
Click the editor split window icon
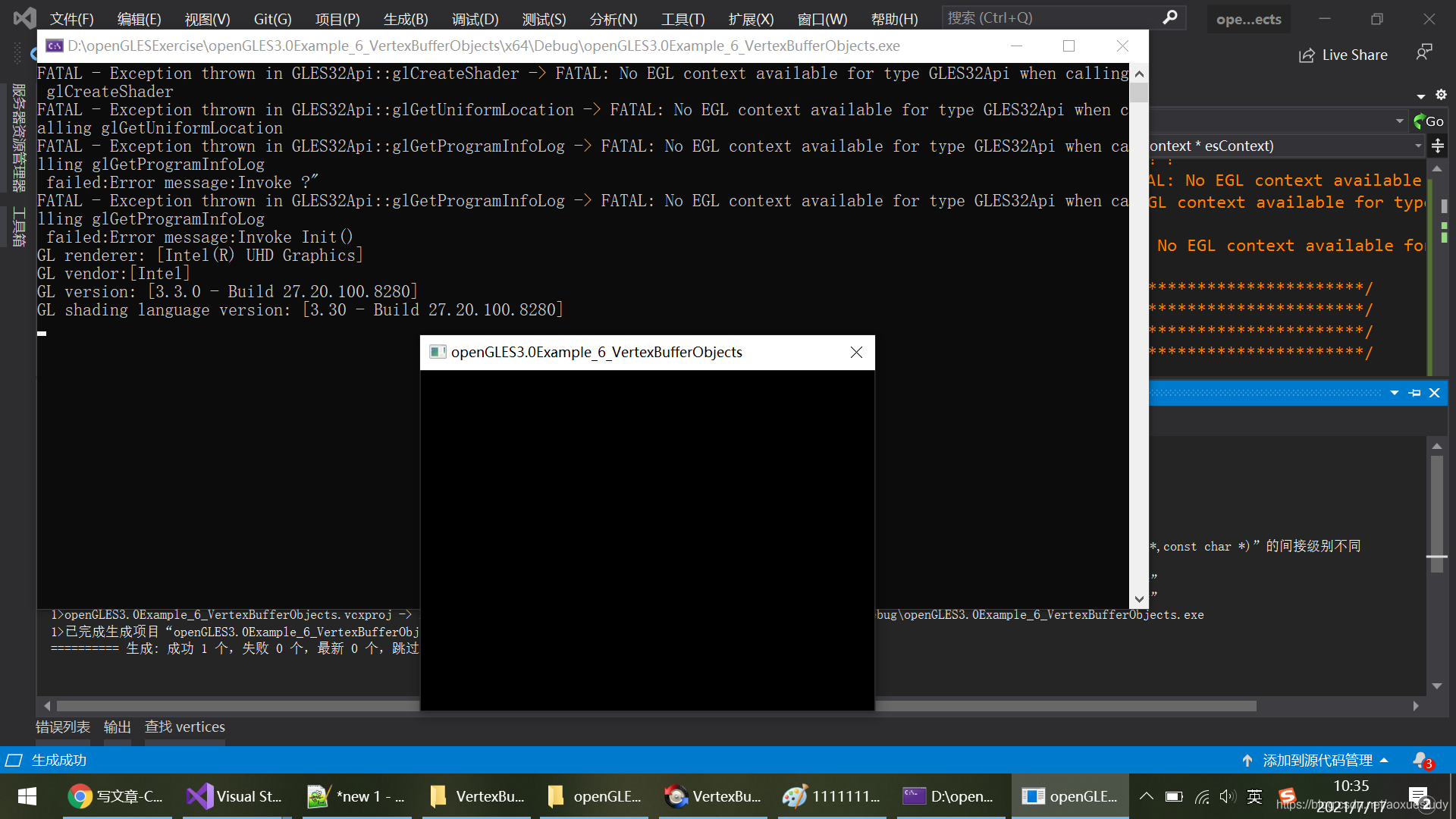click(x=1438, y=146)
